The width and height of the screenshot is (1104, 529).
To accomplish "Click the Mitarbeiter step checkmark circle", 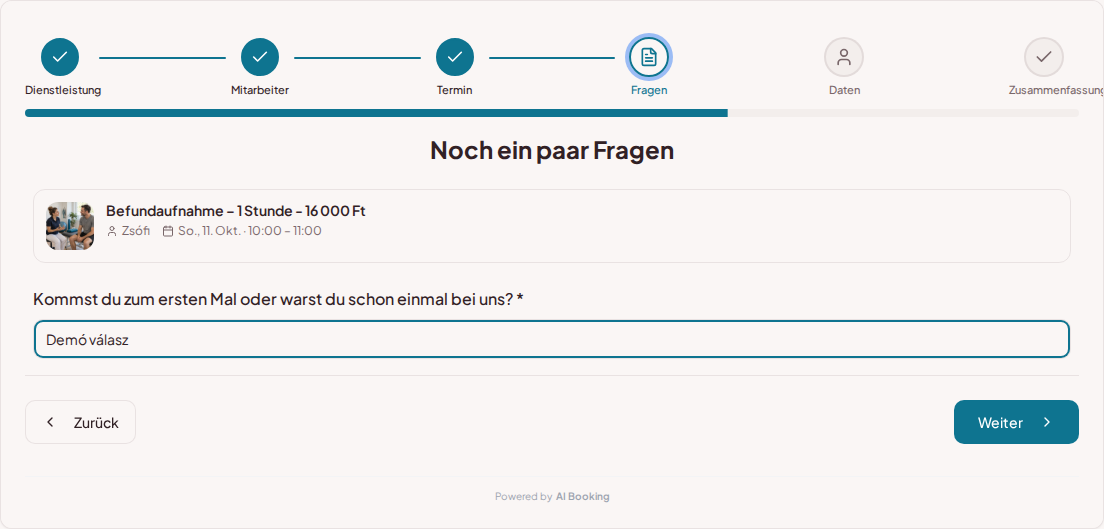I will [x=260, y=57].
